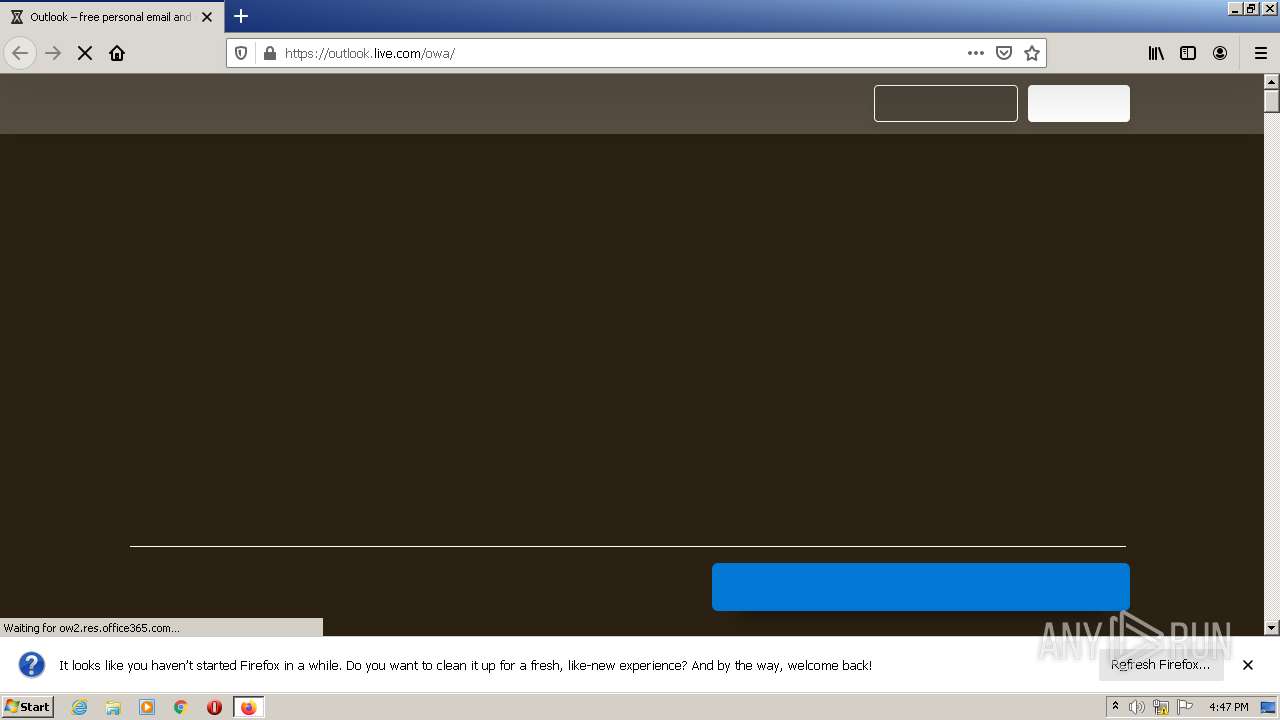Screen dimensions: 1280x720
Task: Click the white button in page header
Action: (x=1079, y=103)
